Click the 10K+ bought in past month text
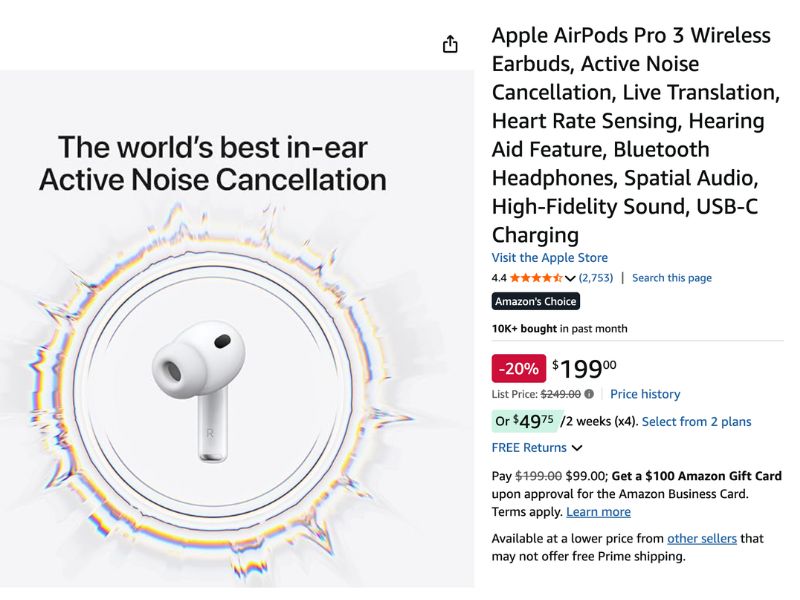This screenshot has width=800, height=600. tap(559, 329)
